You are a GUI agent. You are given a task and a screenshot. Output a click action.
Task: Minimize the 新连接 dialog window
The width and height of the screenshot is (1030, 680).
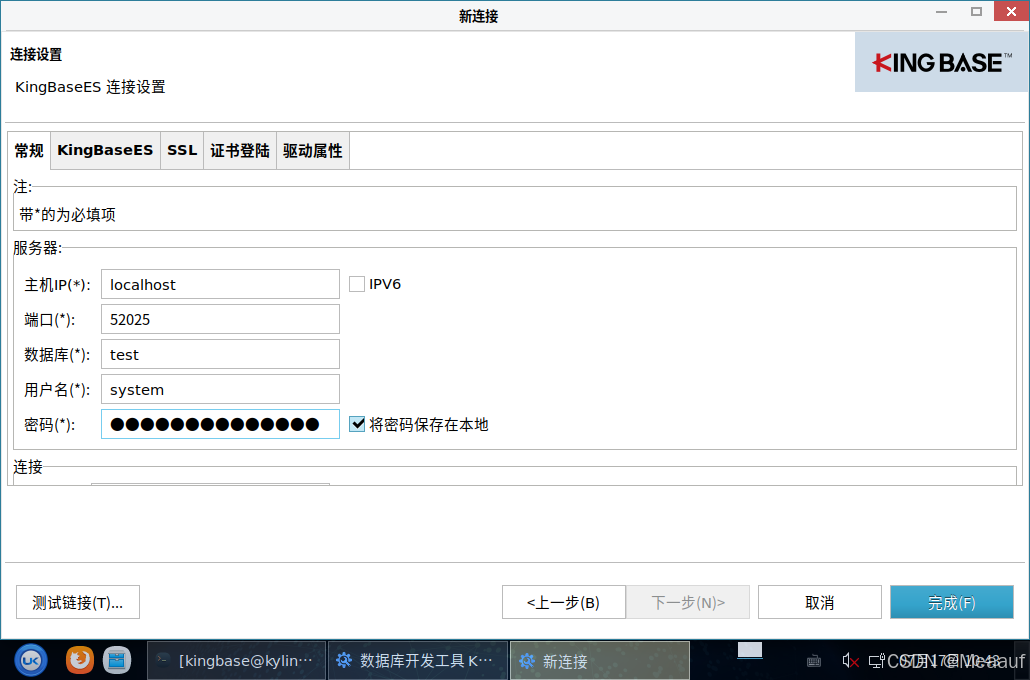[x=941, y=12]
